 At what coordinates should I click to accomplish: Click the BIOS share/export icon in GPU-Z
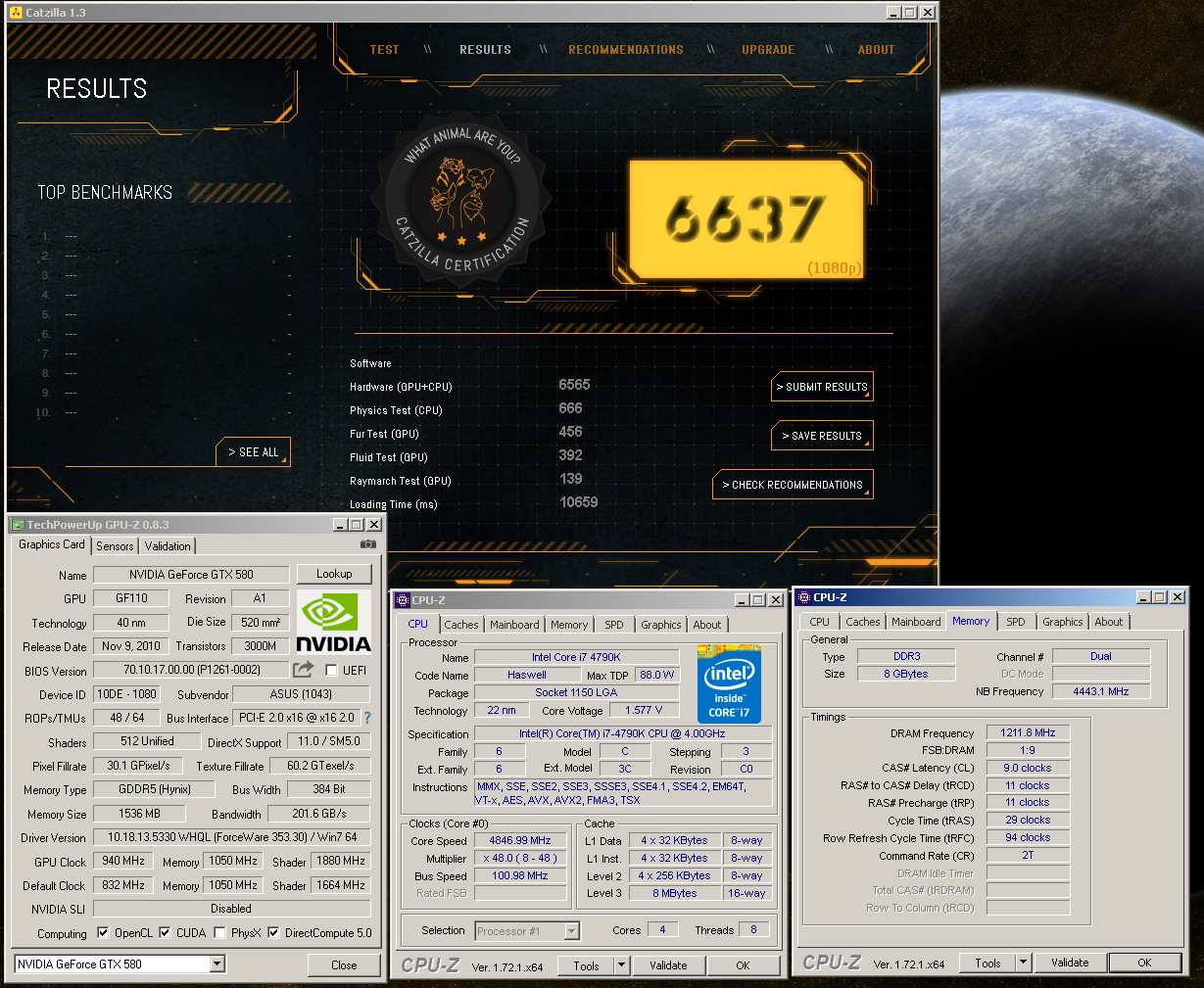pyautogui.click(x=303, y=670)
